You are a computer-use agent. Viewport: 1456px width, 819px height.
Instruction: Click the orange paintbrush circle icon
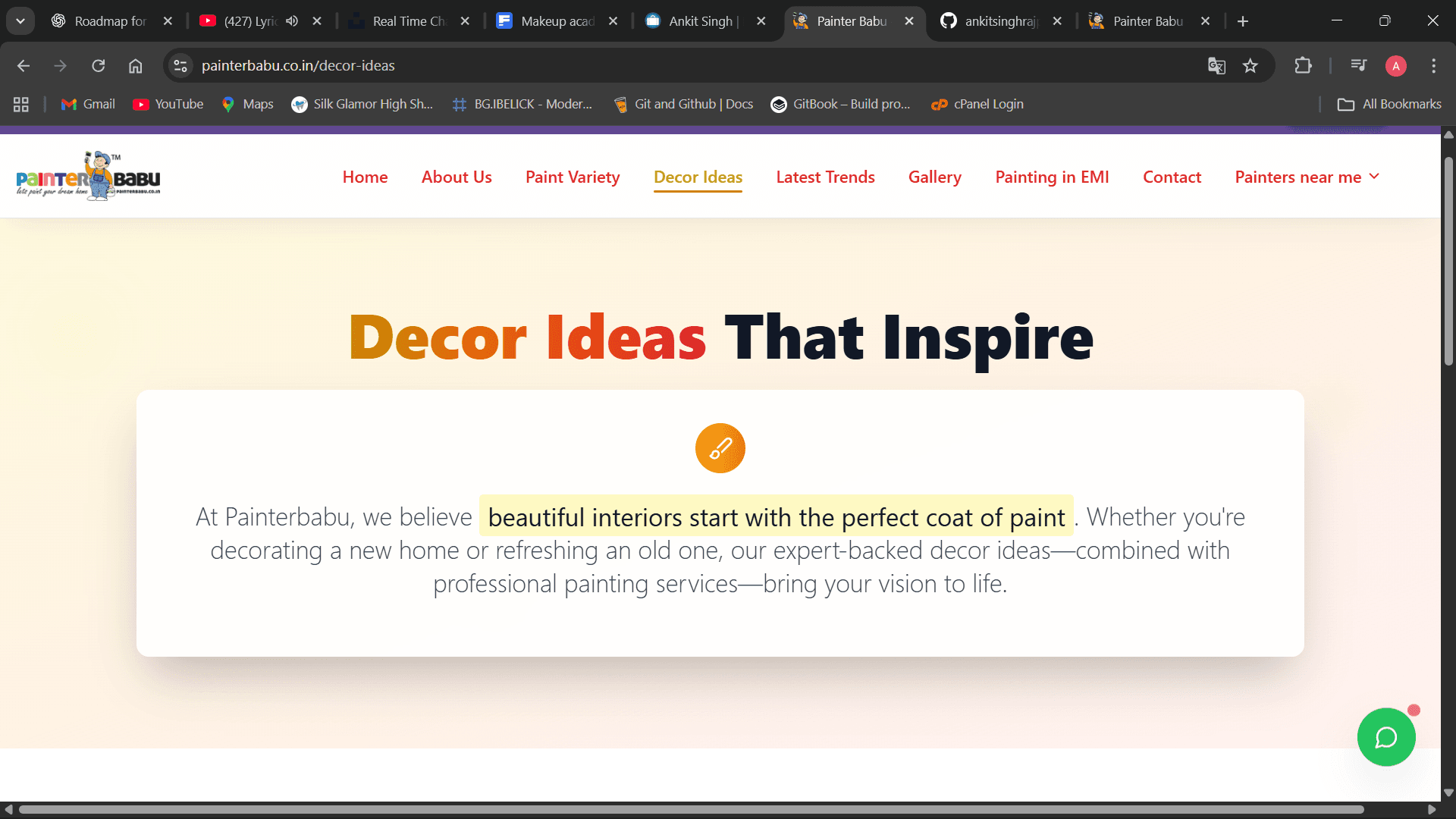(x=720, y=448)
